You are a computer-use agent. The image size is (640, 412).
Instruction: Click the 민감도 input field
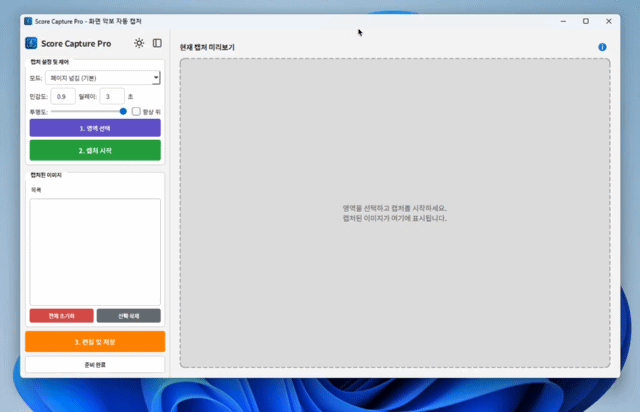point(62,96)
